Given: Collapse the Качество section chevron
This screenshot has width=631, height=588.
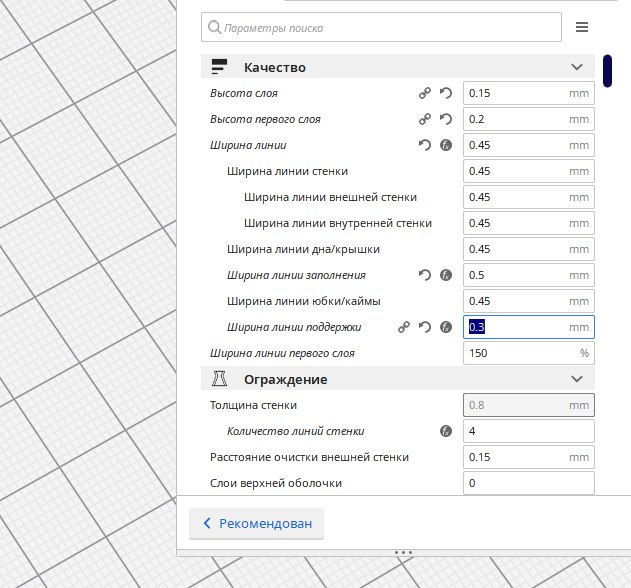Looking at the screenshot, I should point(577,67).
